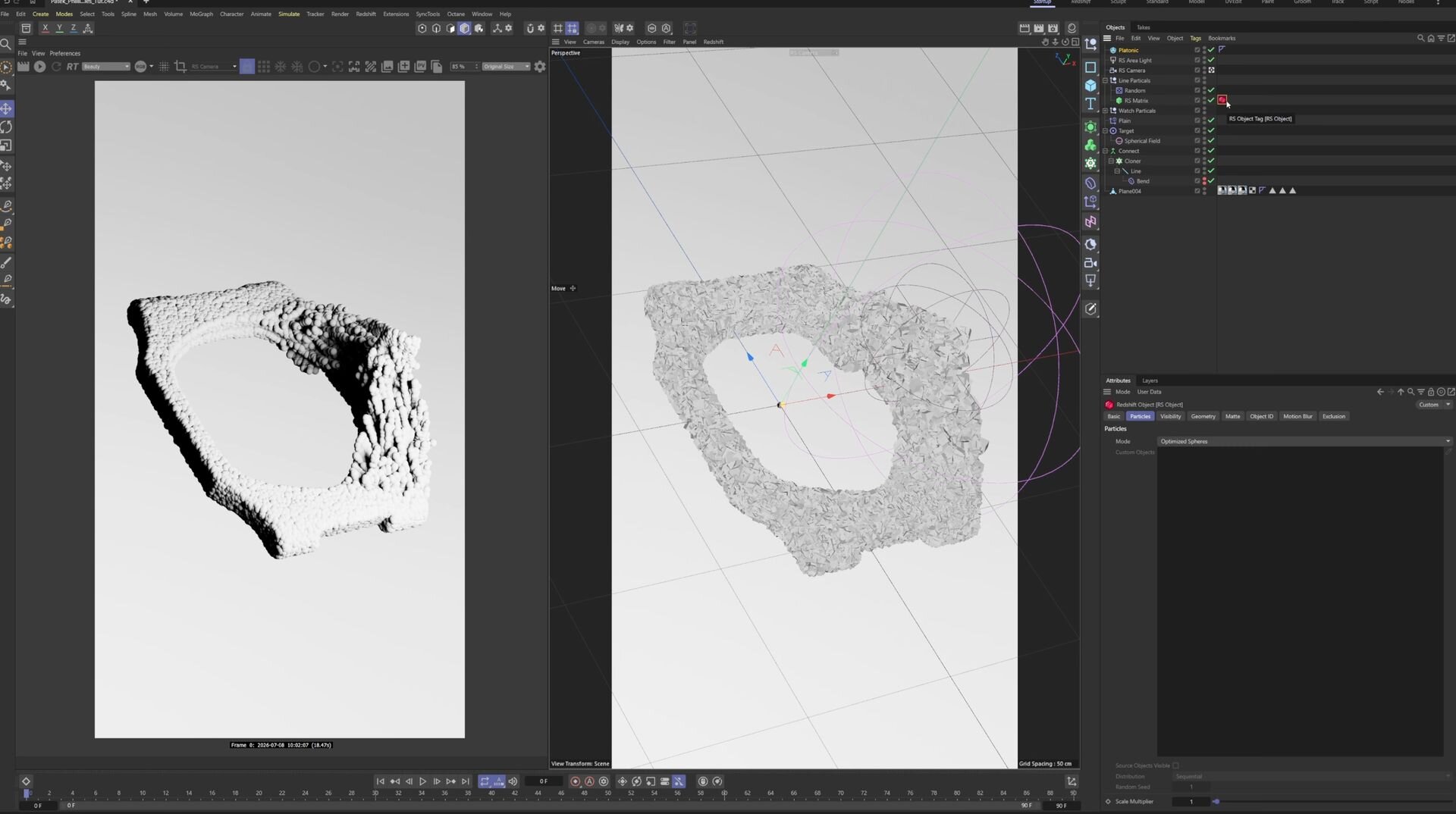Open Redshift render view settings gear
Screen dimensions: 1456x814
click(x=540, y=67)
